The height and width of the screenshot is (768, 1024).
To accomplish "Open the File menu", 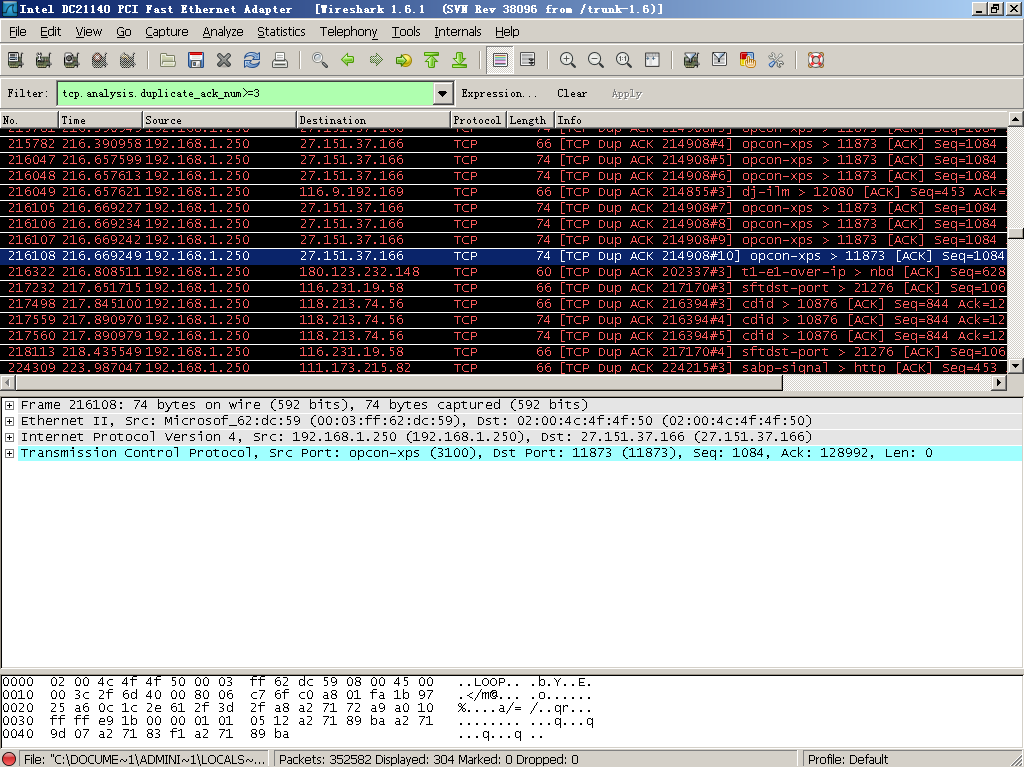I will [x=18, y=31].
